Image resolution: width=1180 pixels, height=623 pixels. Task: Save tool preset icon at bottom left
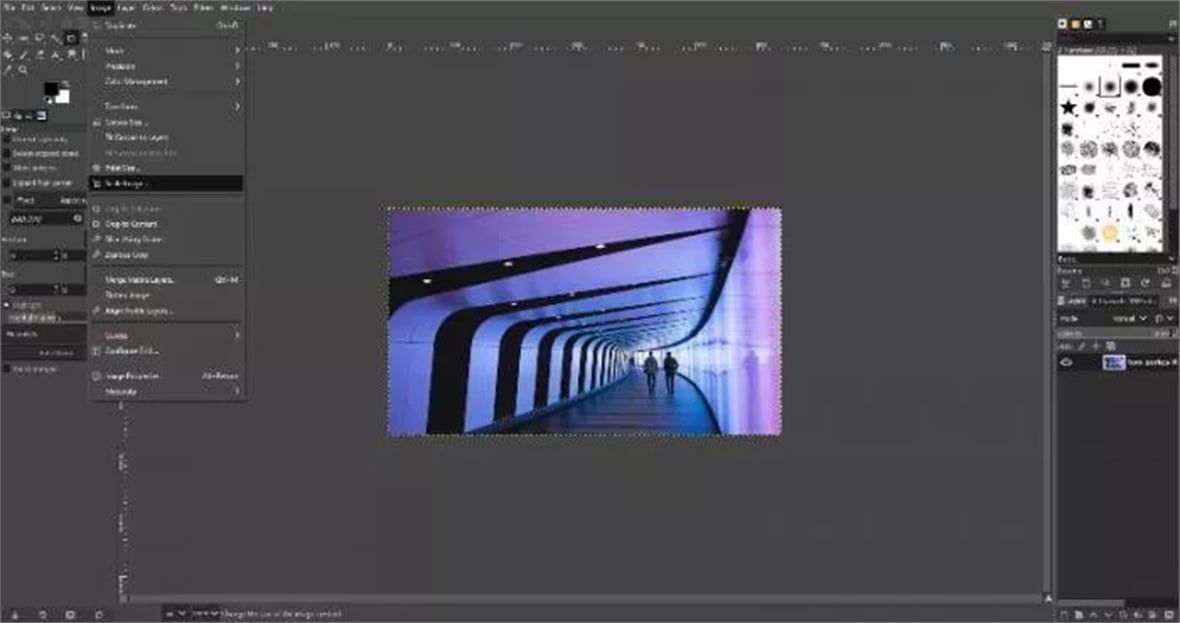[x=14, y=615]
